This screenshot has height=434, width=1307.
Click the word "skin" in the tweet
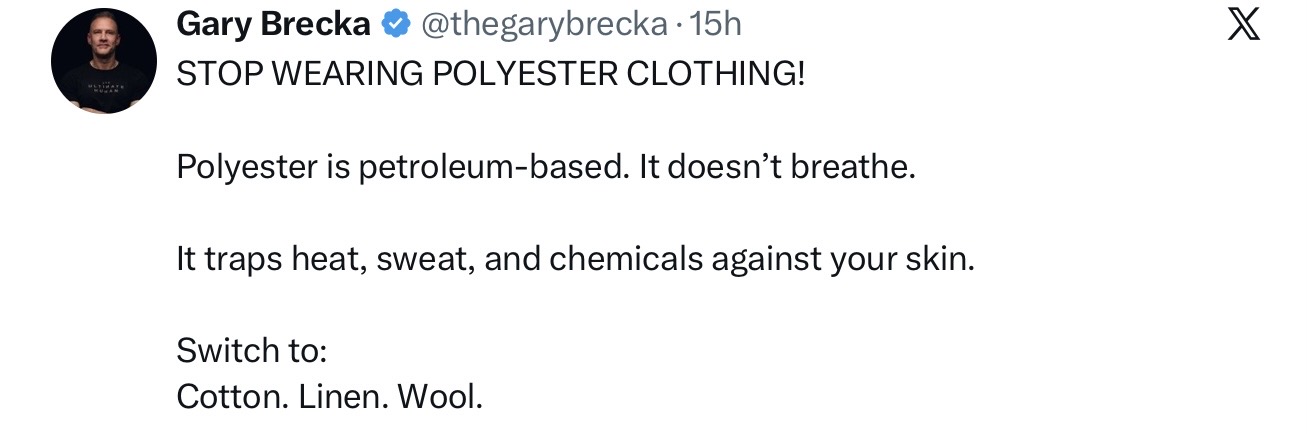click(x=942, y=259)
